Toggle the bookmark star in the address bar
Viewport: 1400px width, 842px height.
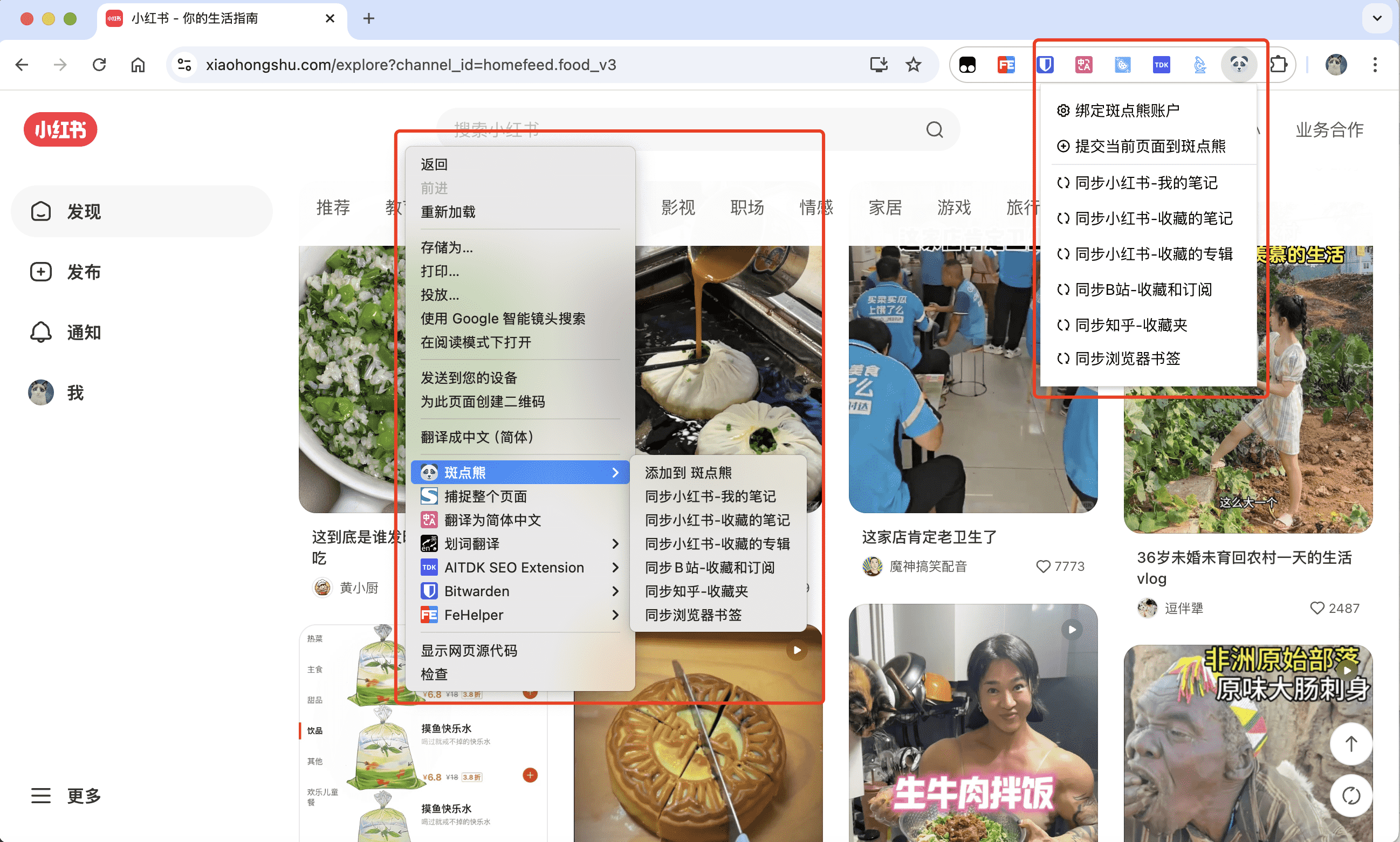913,65
